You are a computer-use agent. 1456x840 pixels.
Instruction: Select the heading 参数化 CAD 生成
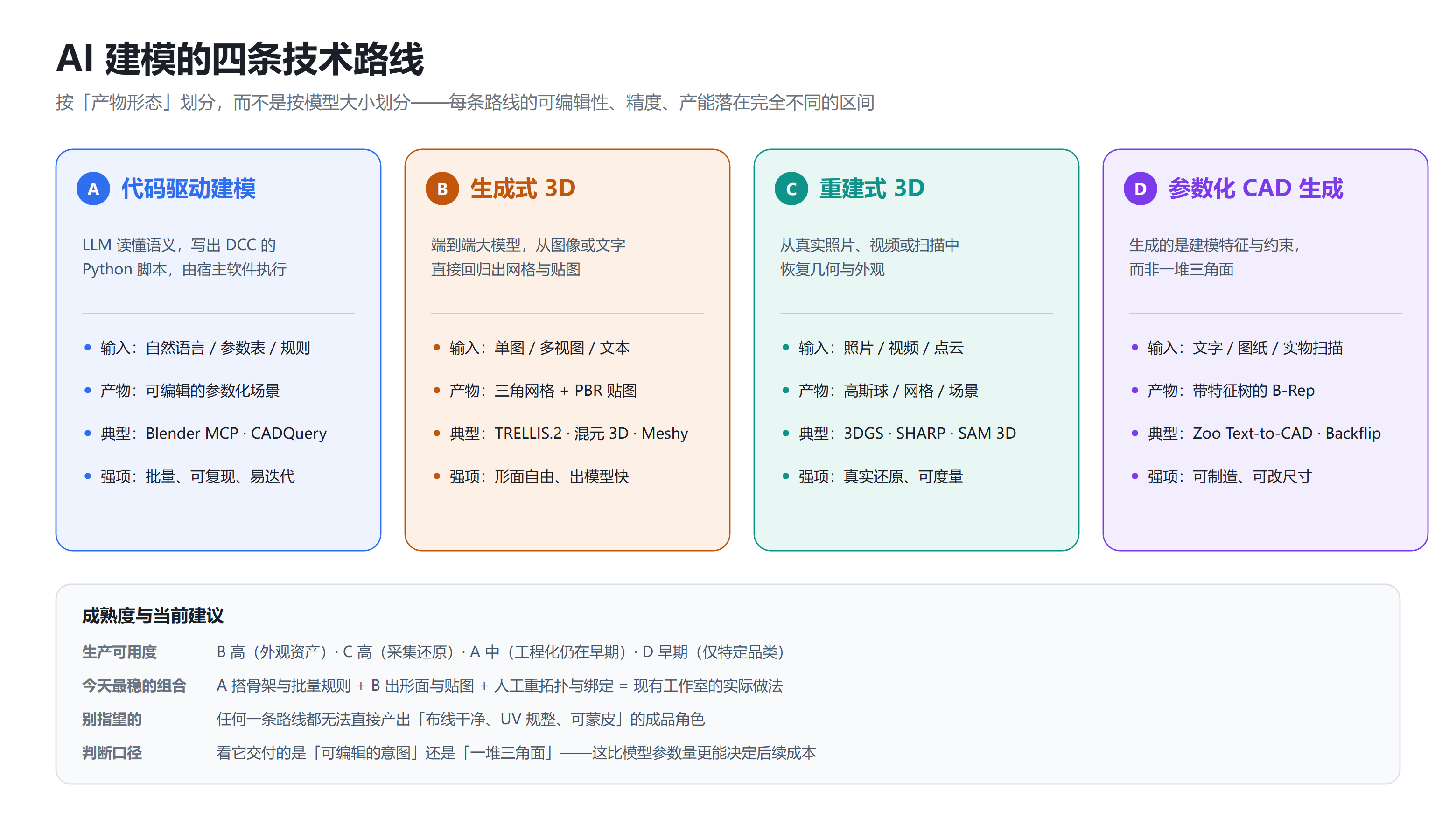1256,189
